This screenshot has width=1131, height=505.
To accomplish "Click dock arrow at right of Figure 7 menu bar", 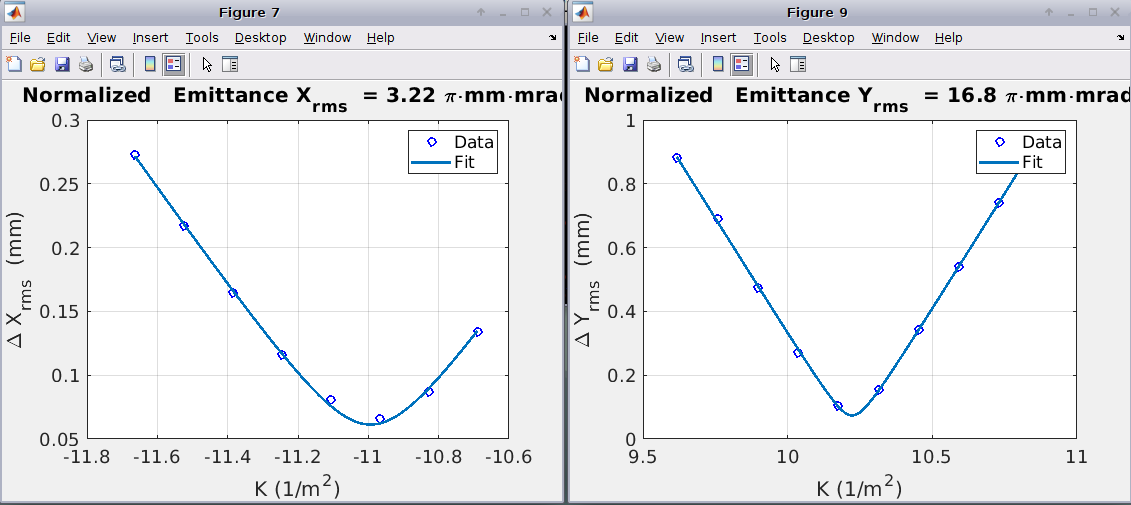I will click(x=553, y=38).
